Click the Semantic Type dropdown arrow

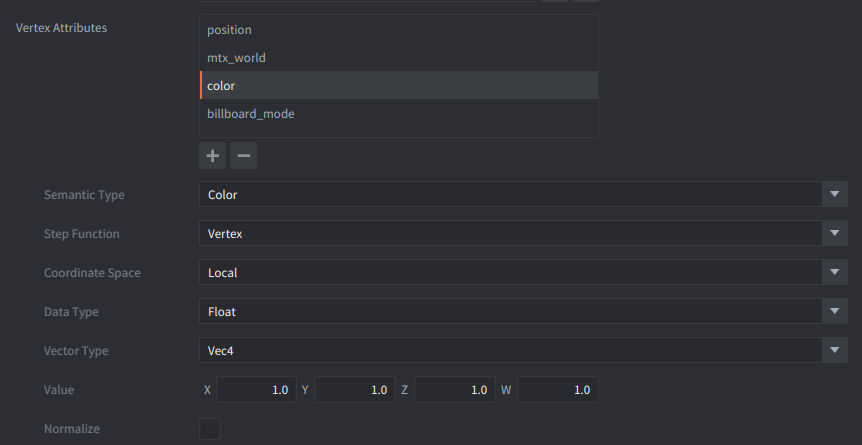click(835, 195)
